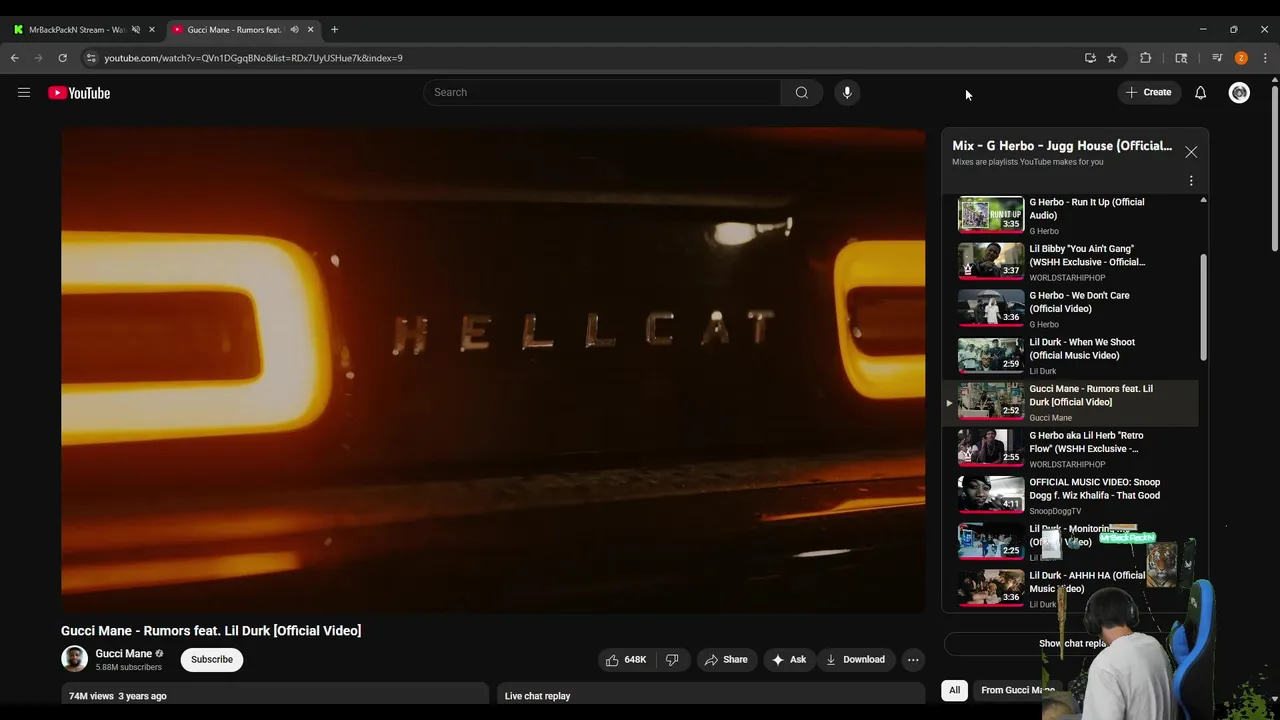The height and width of the screenshot is (720, 1280).
Task: Select the From Gucci Mane chip
Action: point(1018,690)
